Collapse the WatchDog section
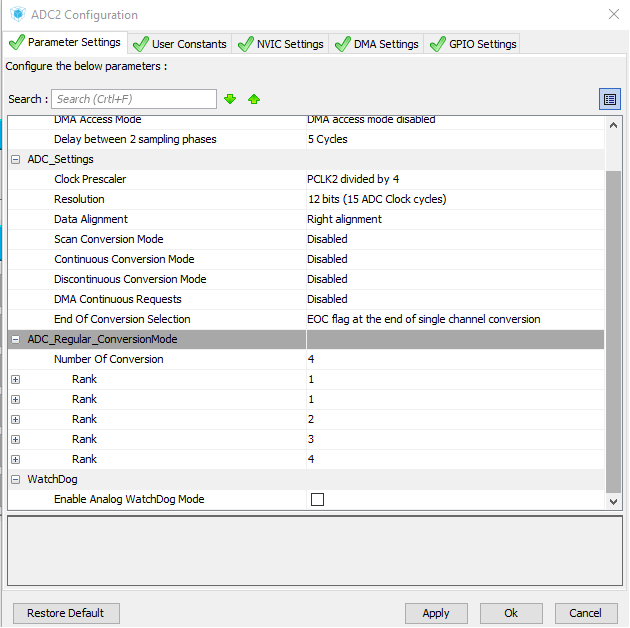Image resolution: width=630 pixels, height=628 pixels. click(x=15, y=479)
